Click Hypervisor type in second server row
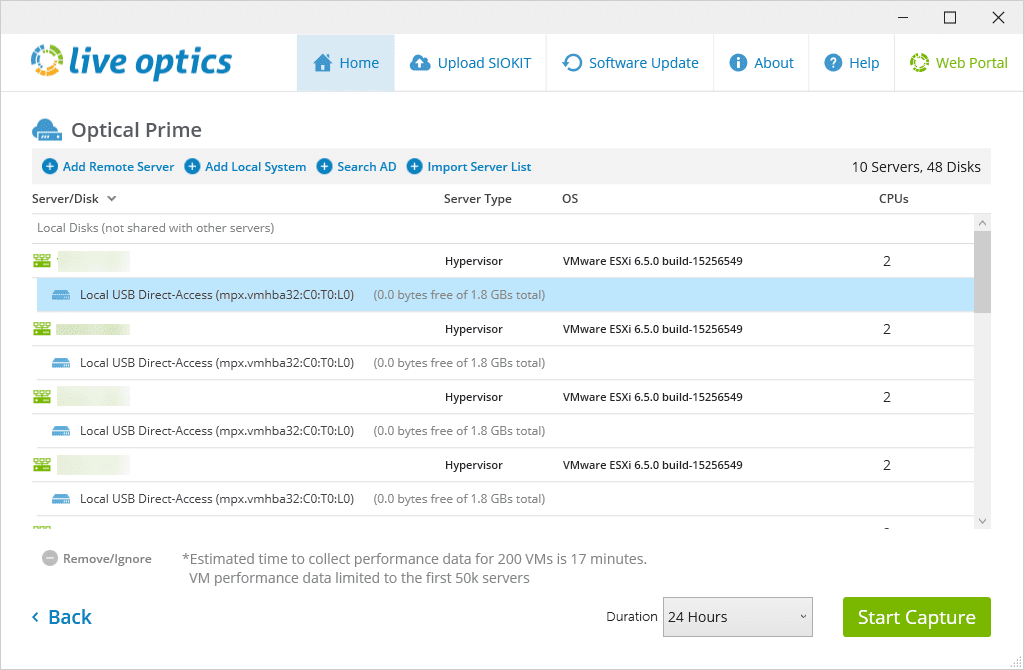1024x670 pixels. (x=473, y=329)
